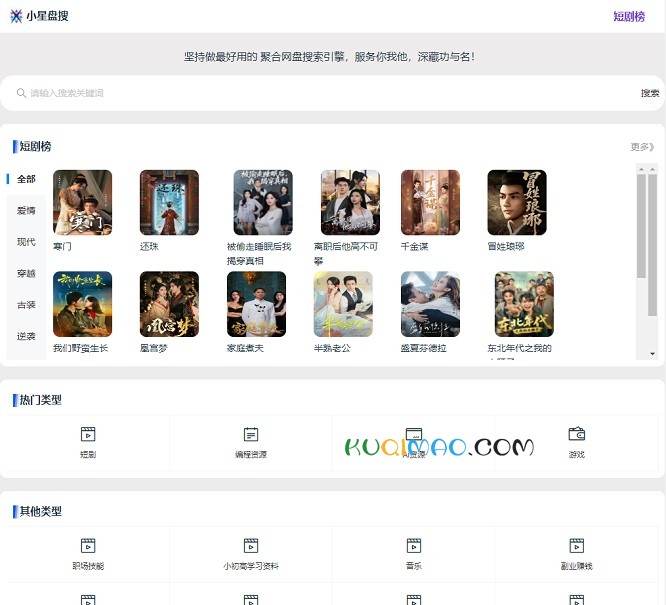Click the 盛夏芬德拉 title text
Image resolution: width=666 pixels, height=605 pixels.
point(423,348)
